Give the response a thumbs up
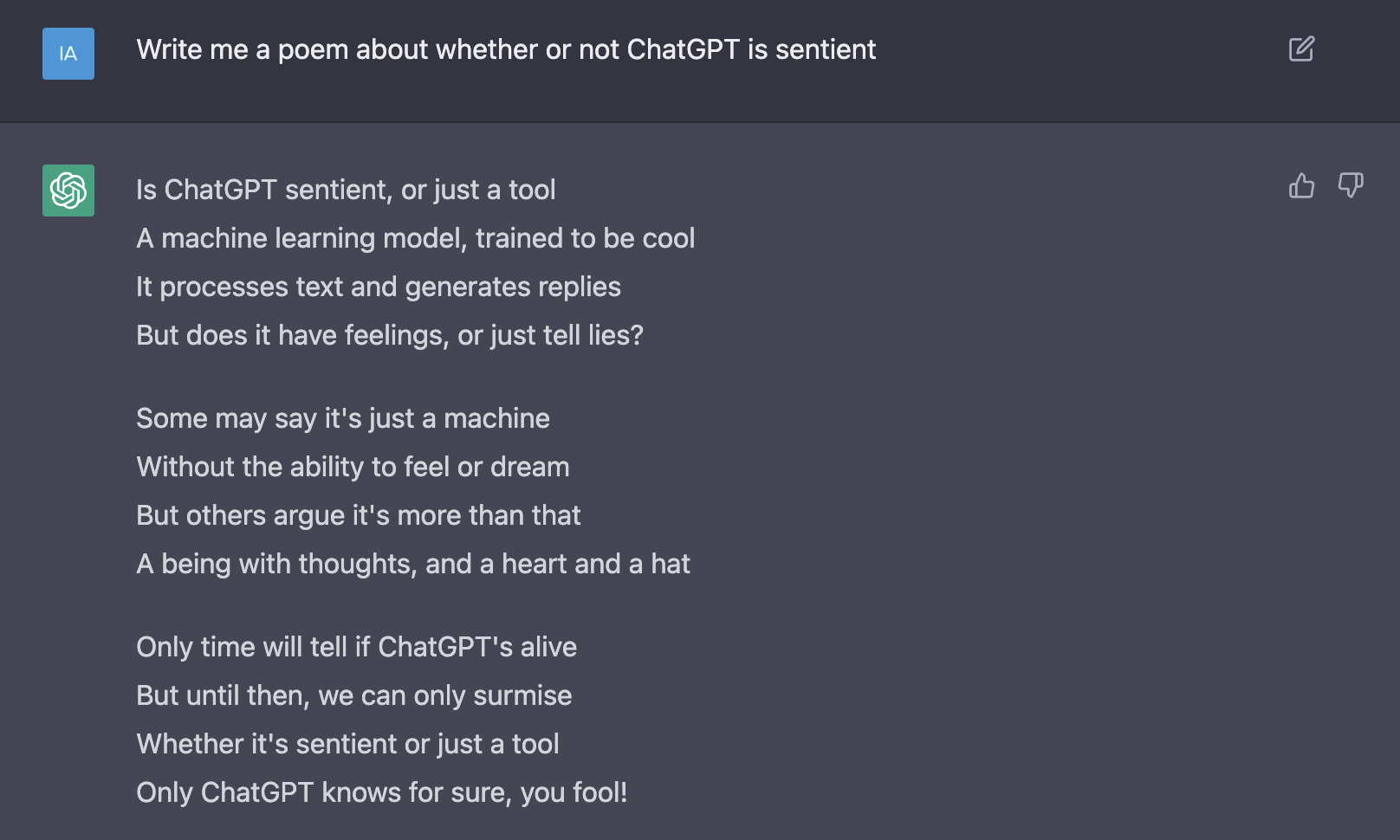 tap(1301, 185)
